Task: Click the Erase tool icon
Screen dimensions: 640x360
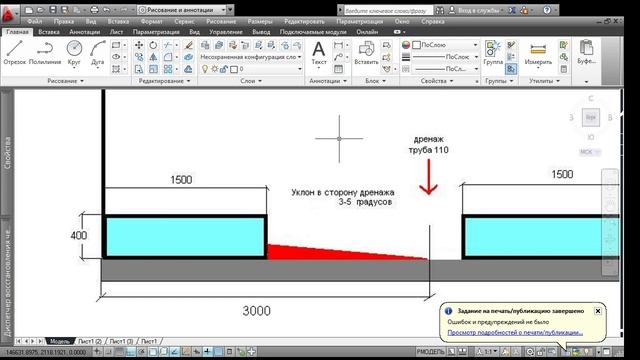Action: 188,45
